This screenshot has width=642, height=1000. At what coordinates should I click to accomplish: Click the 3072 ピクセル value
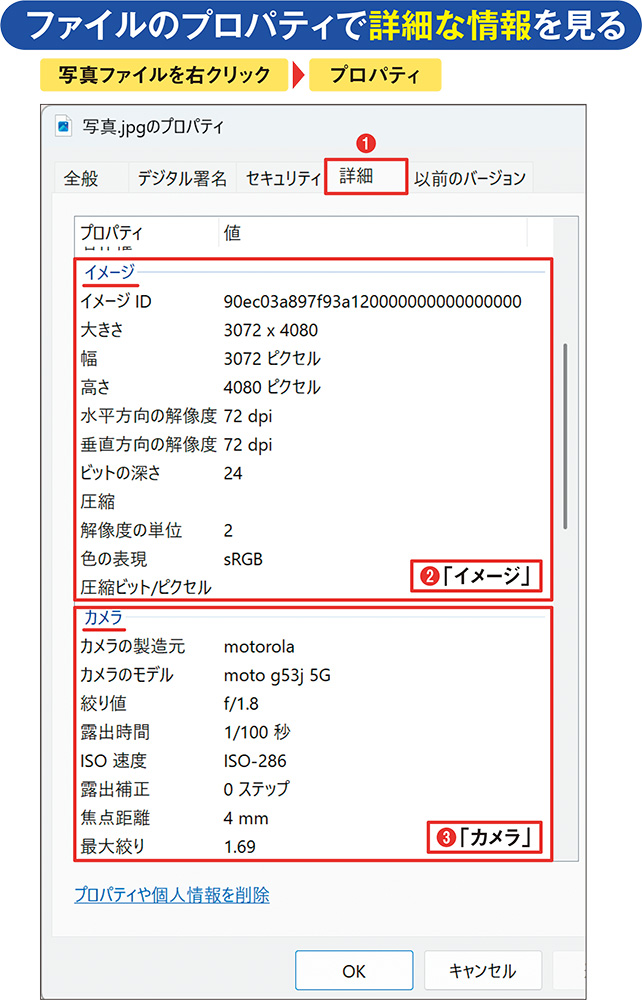(272, 358)
